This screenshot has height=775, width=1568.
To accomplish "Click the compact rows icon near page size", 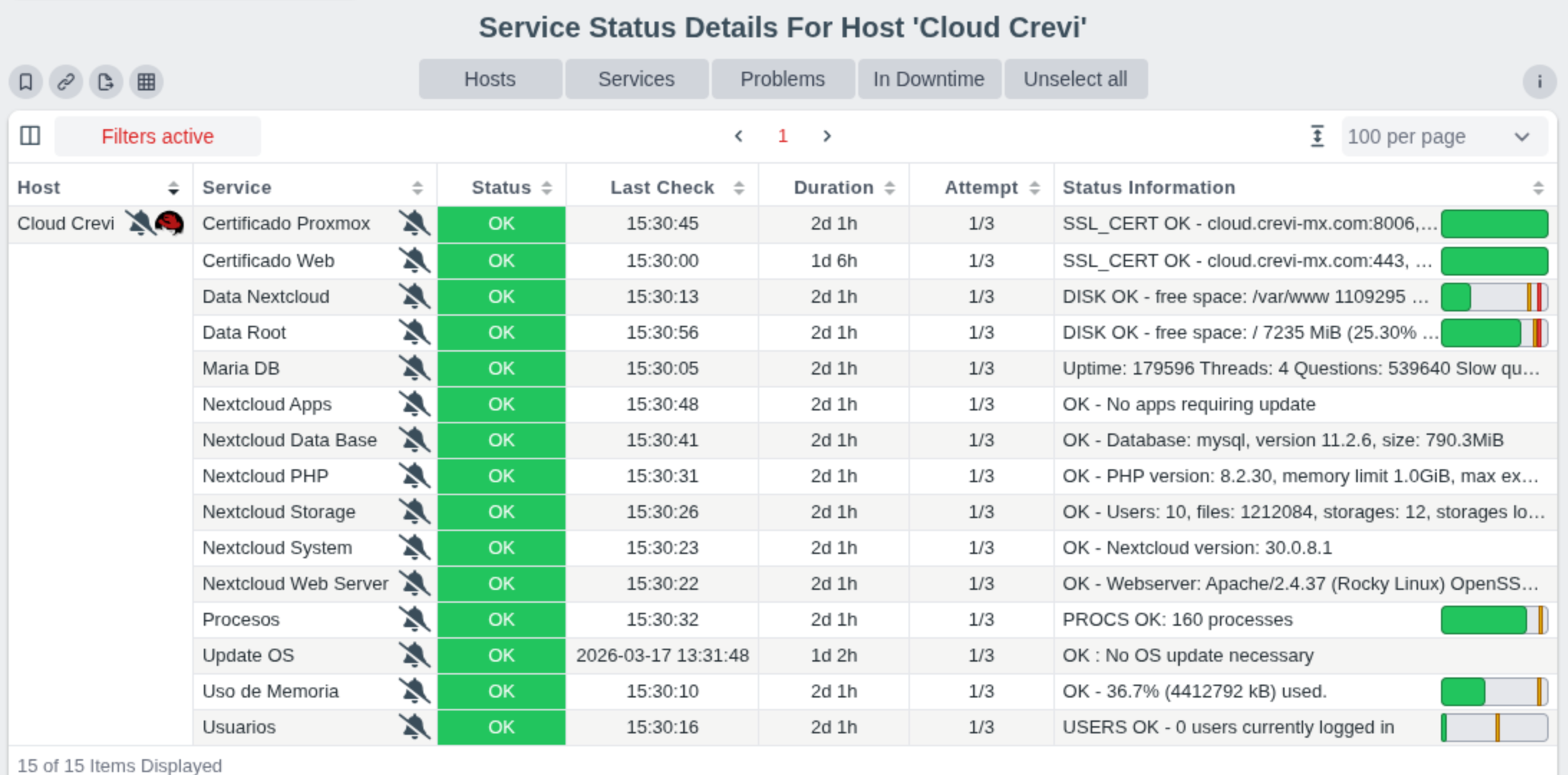I will 1318,136.
